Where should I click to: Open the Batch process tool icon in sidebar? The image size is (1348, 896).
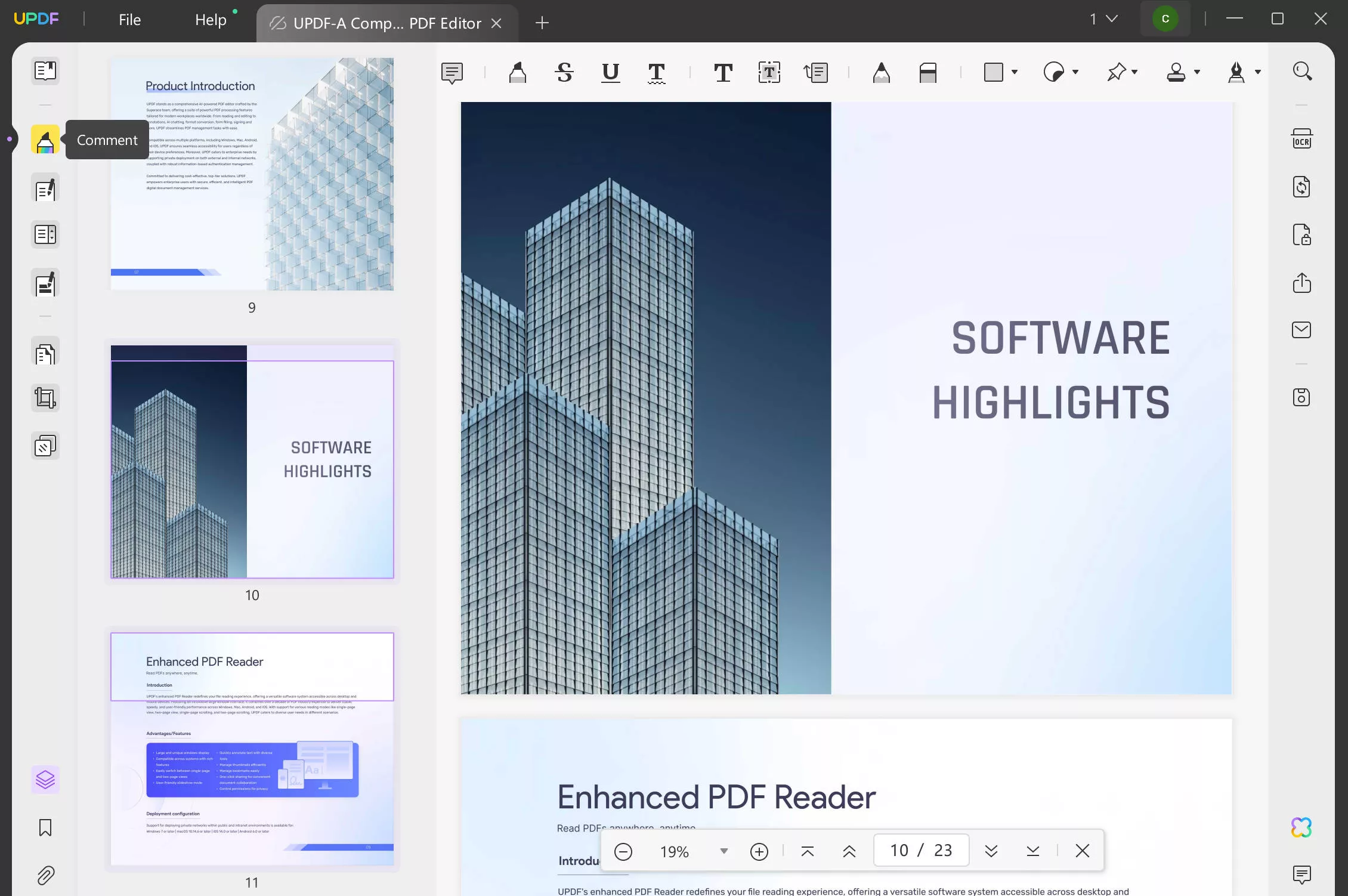click(x=45, y=446)
